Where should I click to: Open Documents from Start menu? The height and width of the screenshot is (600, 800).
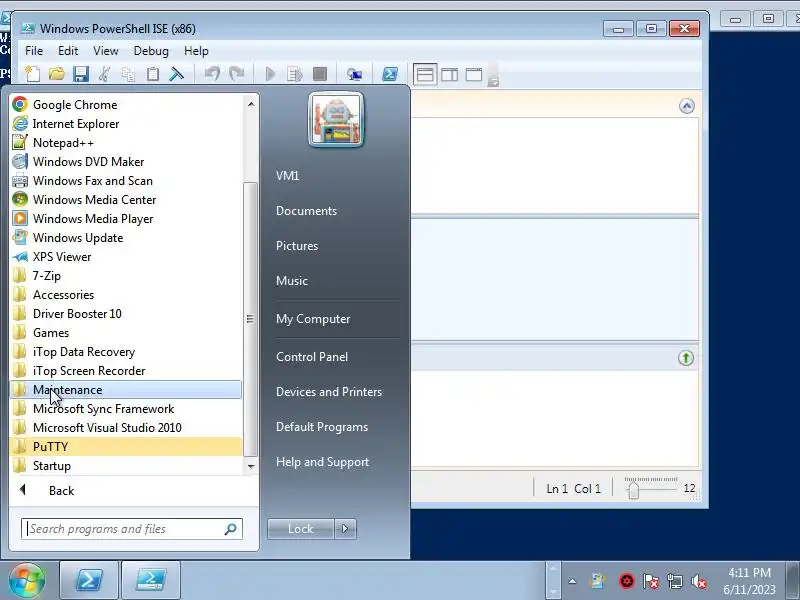pyautogui.click(x=306, y=211)
